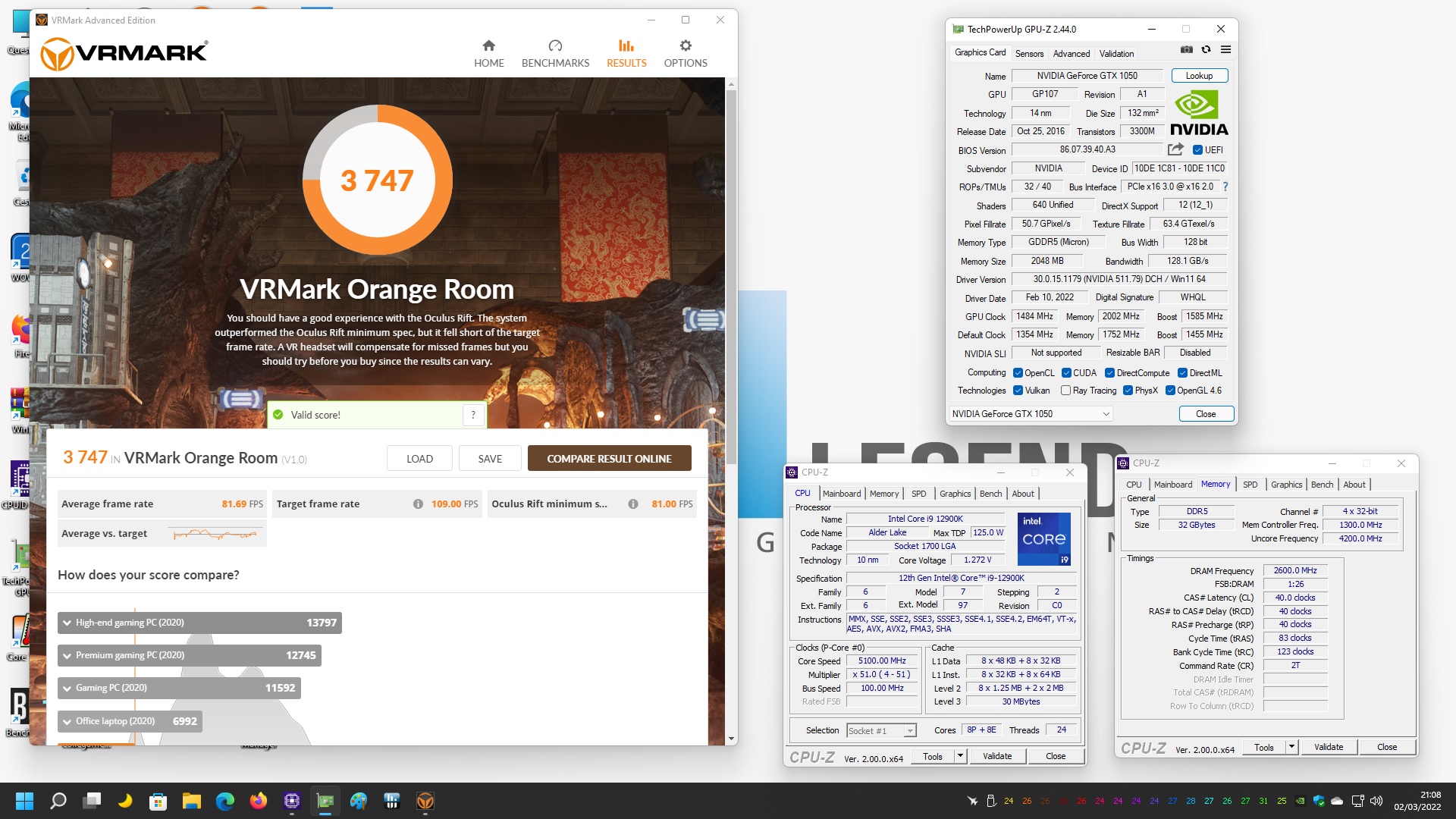Click the VRMark icon on the taskbar

coord(425,801)
